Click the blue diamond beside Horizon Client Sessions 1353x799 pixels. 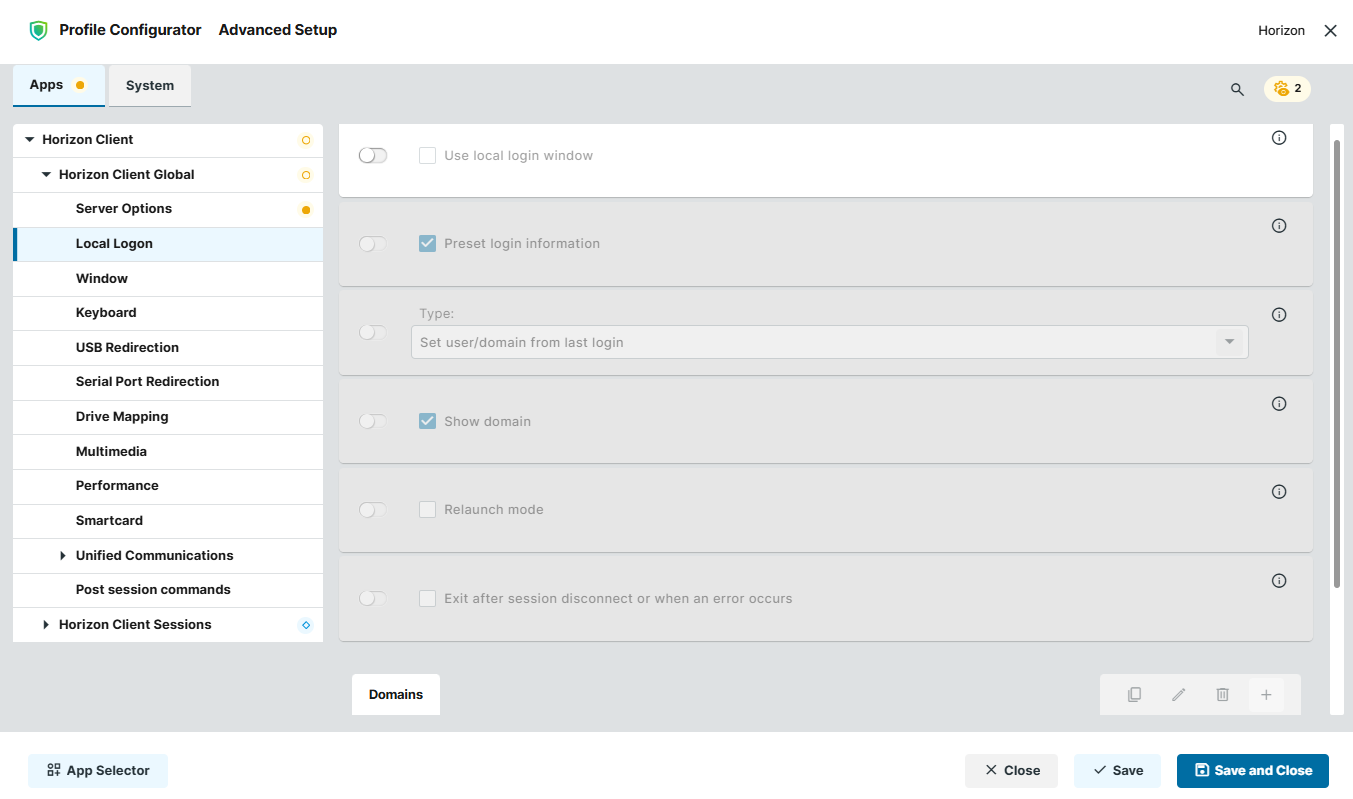coord(306,625)
